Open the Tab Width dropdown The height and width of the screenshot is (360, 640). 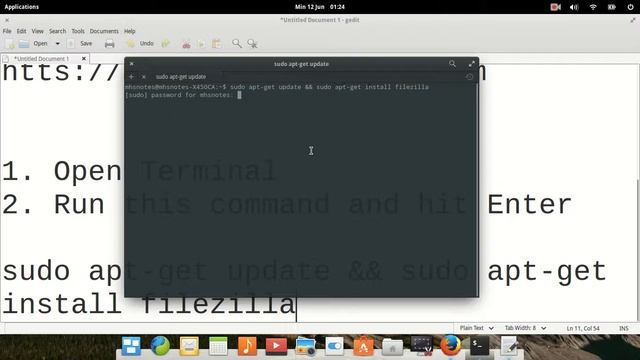coord(525,328)
